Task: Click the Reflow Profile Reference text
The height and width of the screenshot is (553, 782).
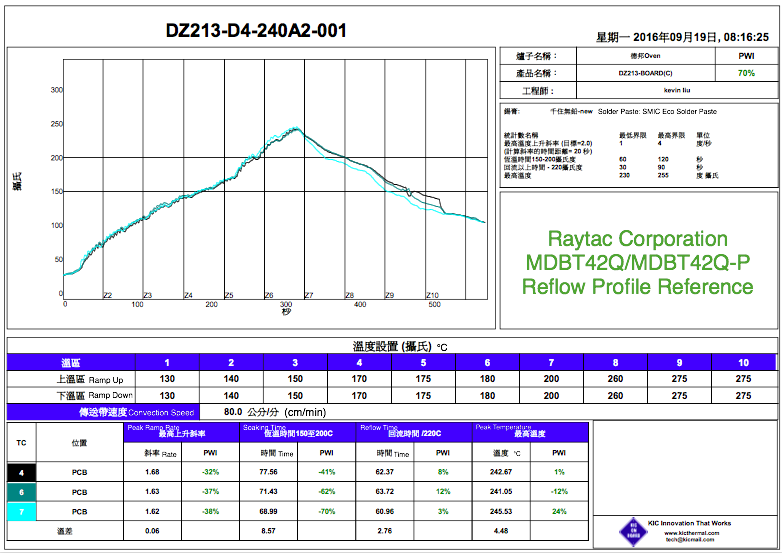Action: point(637,286)
